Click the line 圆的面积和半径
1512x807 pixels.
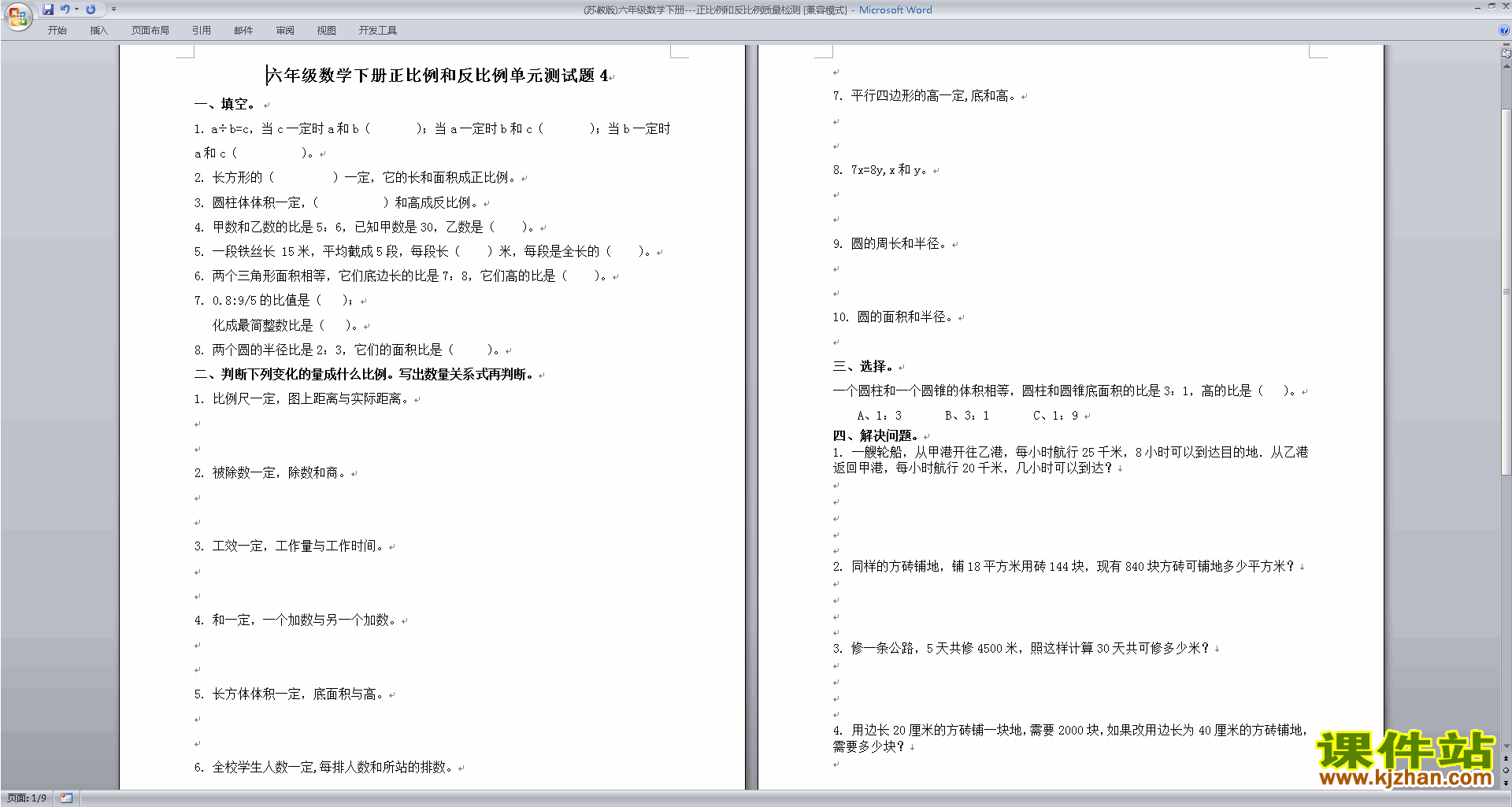[x=893, y=317]
